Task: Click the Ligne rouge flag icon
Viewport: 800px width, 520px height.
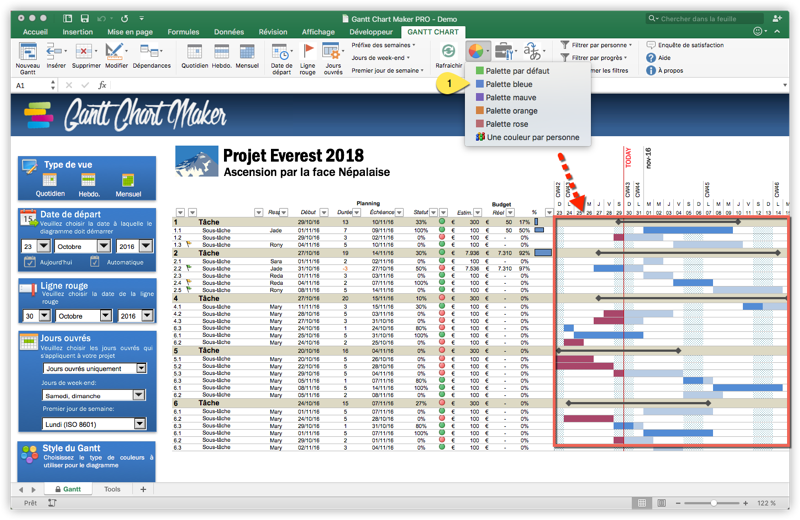Action: (x=308, y=52)
